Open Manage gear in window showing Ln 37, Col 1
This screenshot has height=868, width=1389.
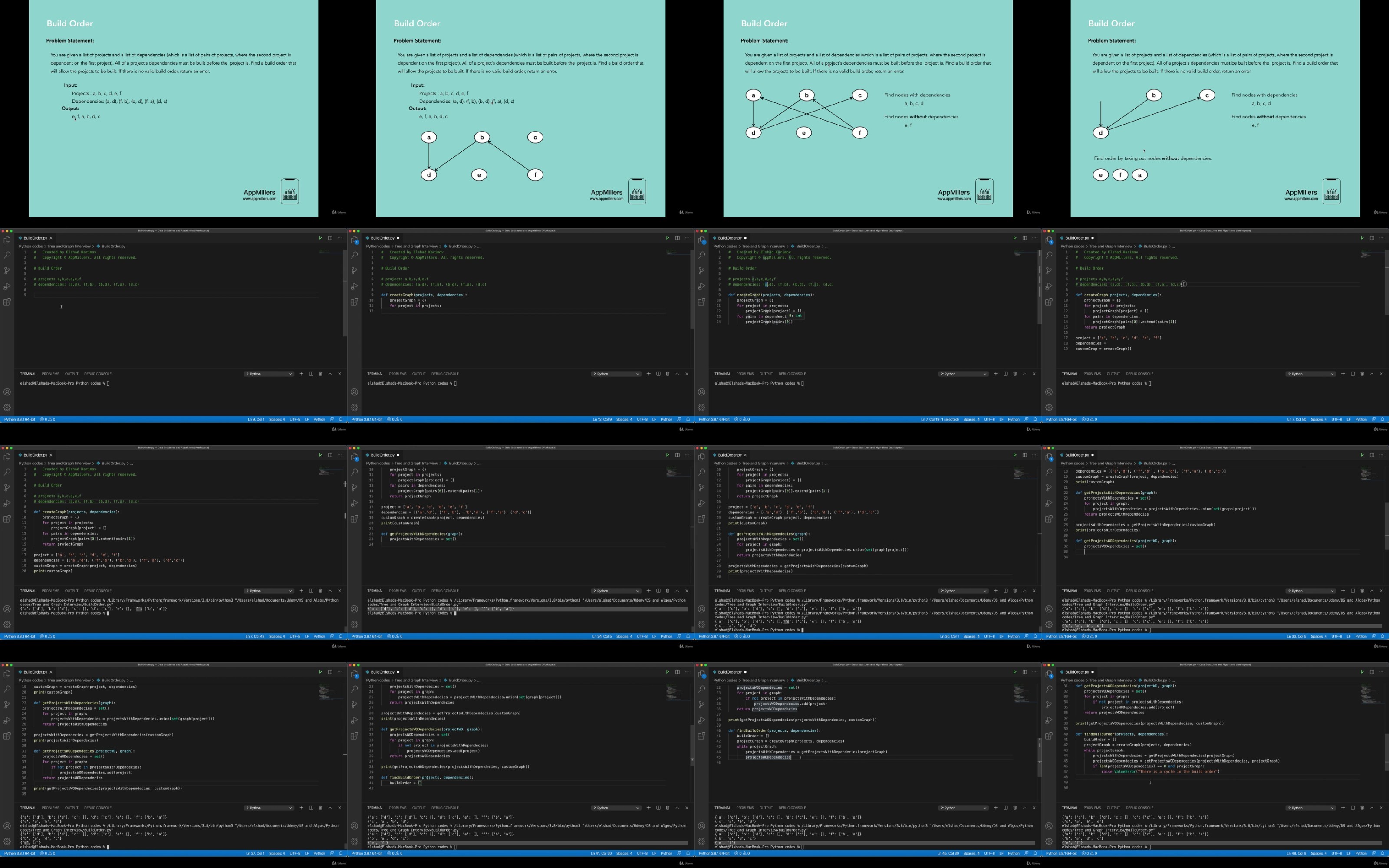[x=7, y=842]
